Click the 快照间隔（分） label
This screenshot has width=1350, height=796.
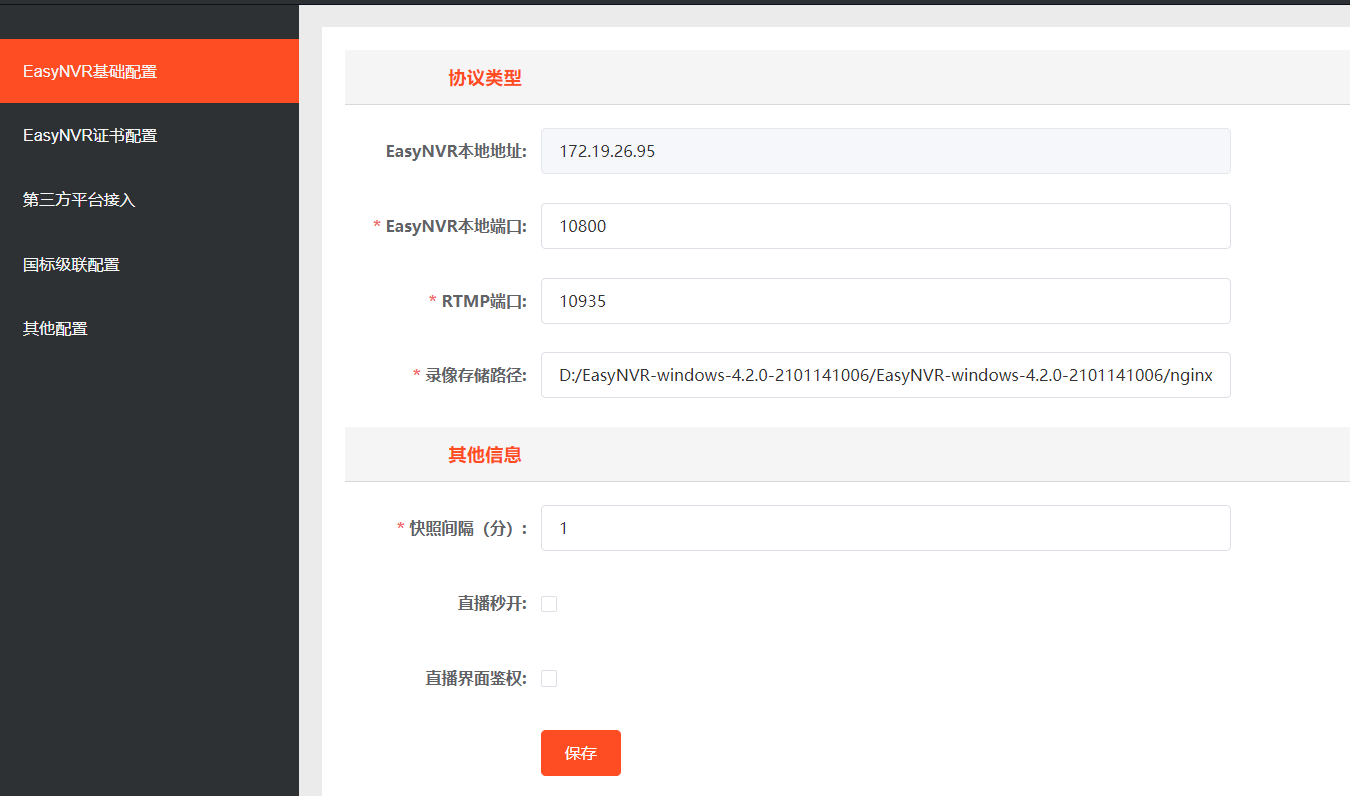(x=468, y=529)
